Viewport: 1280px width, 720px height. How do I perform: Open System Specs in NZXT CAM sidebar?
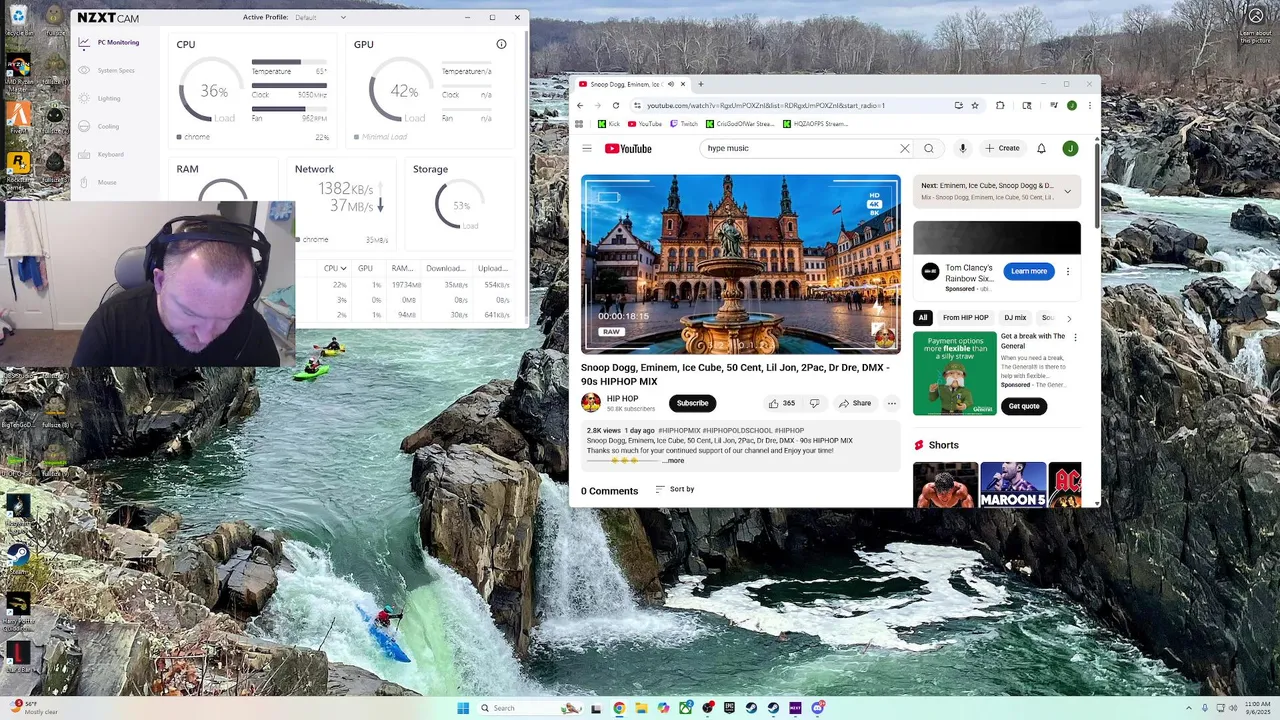108,70
